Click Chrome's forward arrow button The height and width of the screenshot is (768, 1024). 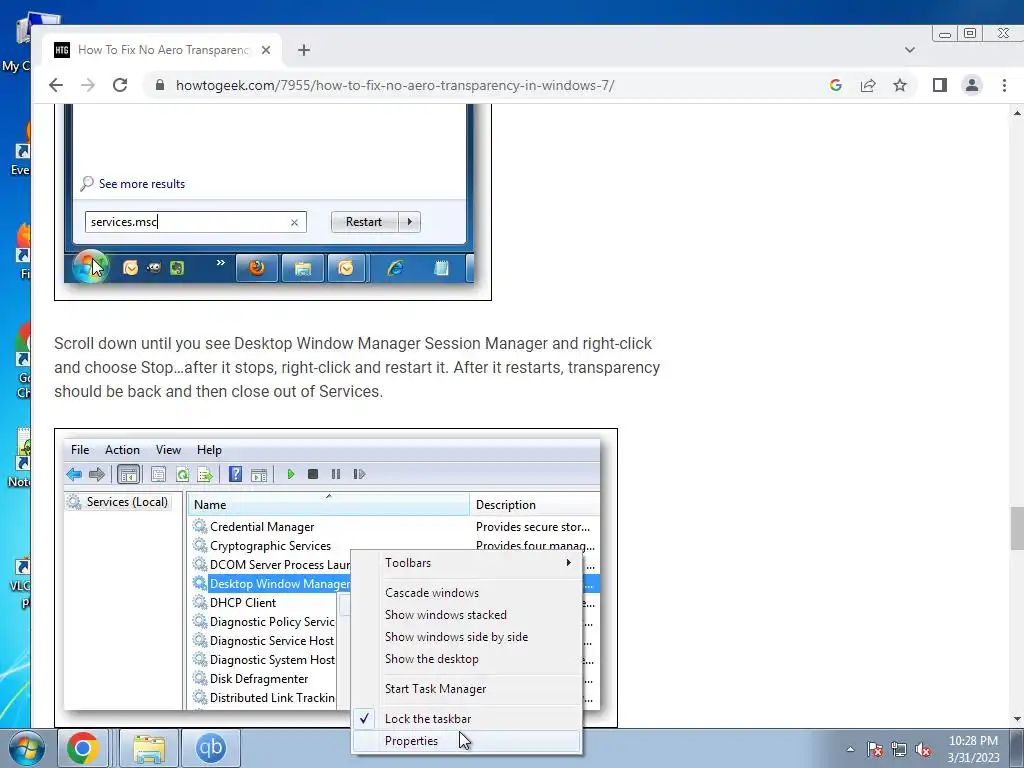click(88, 85)
